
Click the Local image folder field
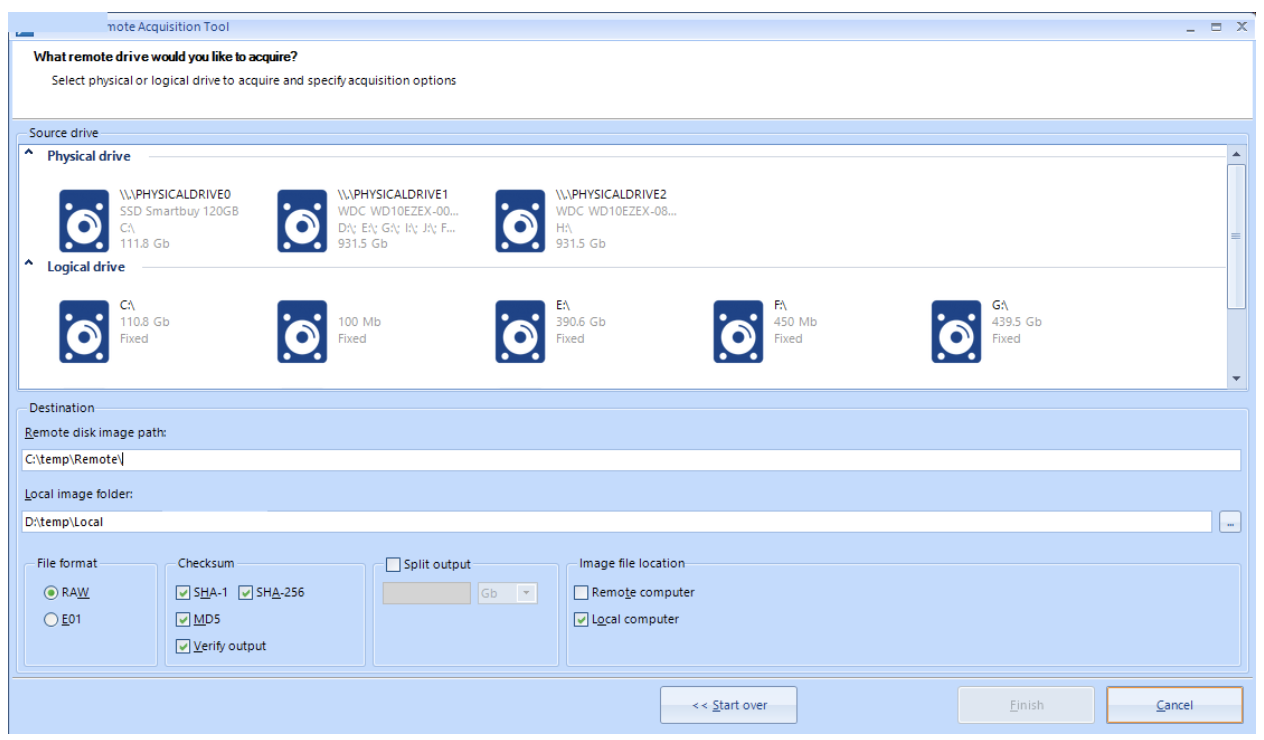pos(617,522)
